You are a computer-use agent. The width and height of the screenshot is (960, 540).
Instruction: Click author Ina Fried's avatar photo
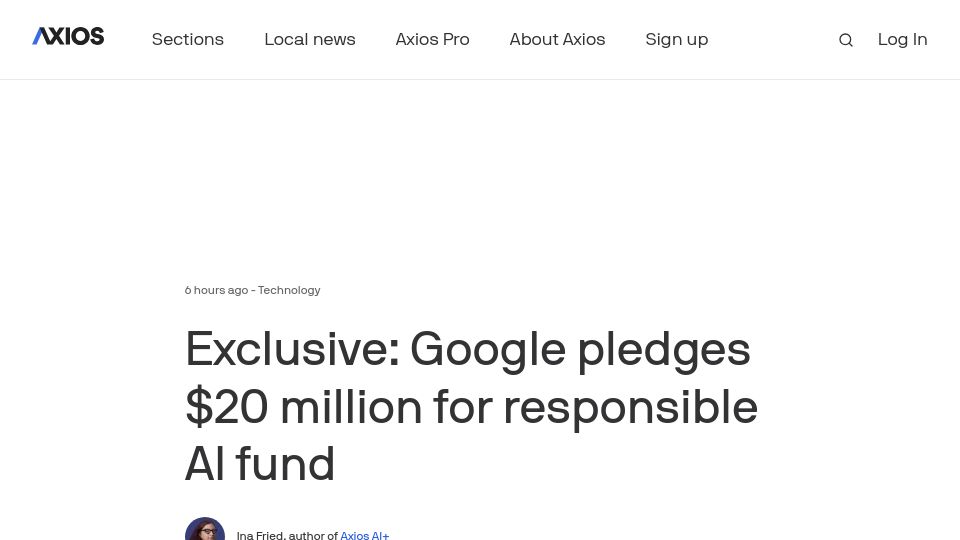(x=205, y=529)
